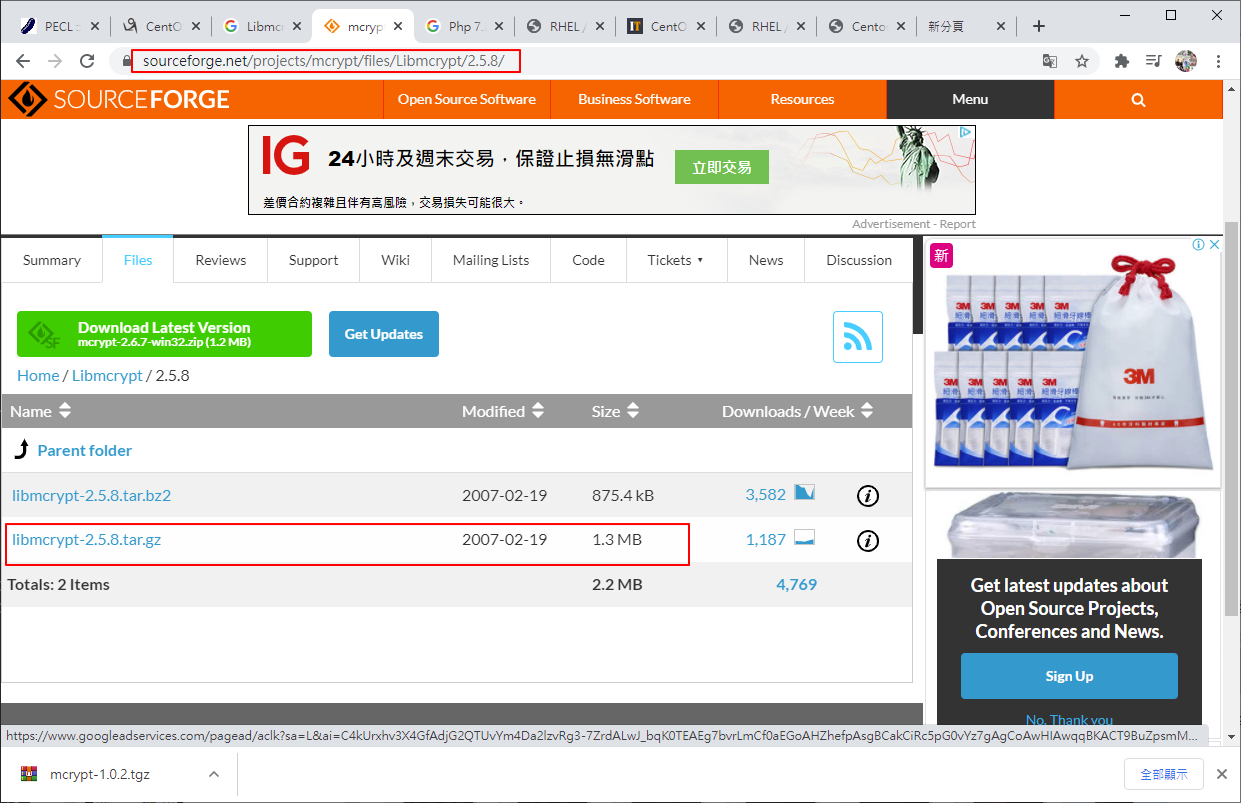Click the browser forward arrow

pos(55,61)
